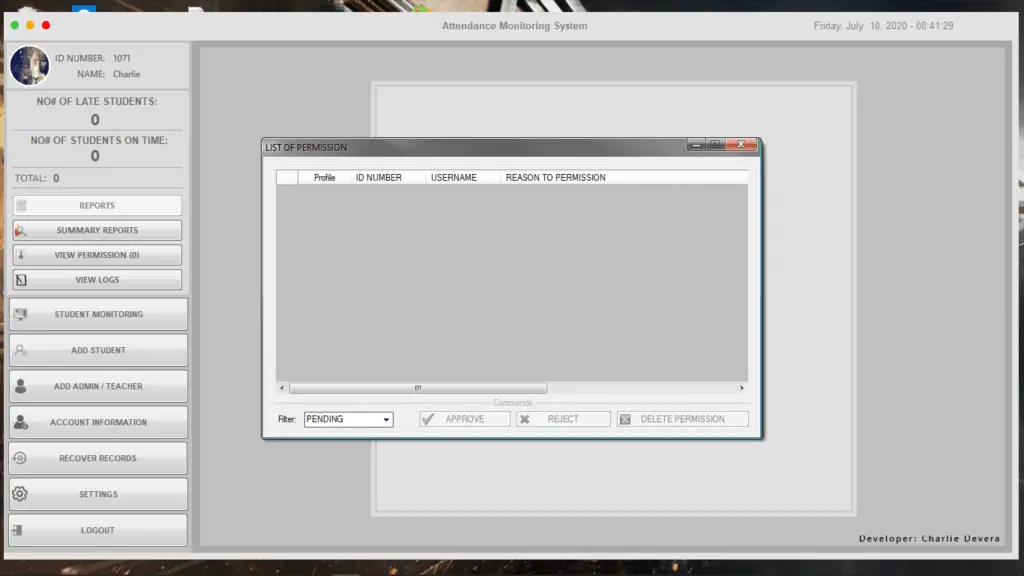Click the Recover Records history icon
This screenshot has width=1024, height=576.
point(20,458)
